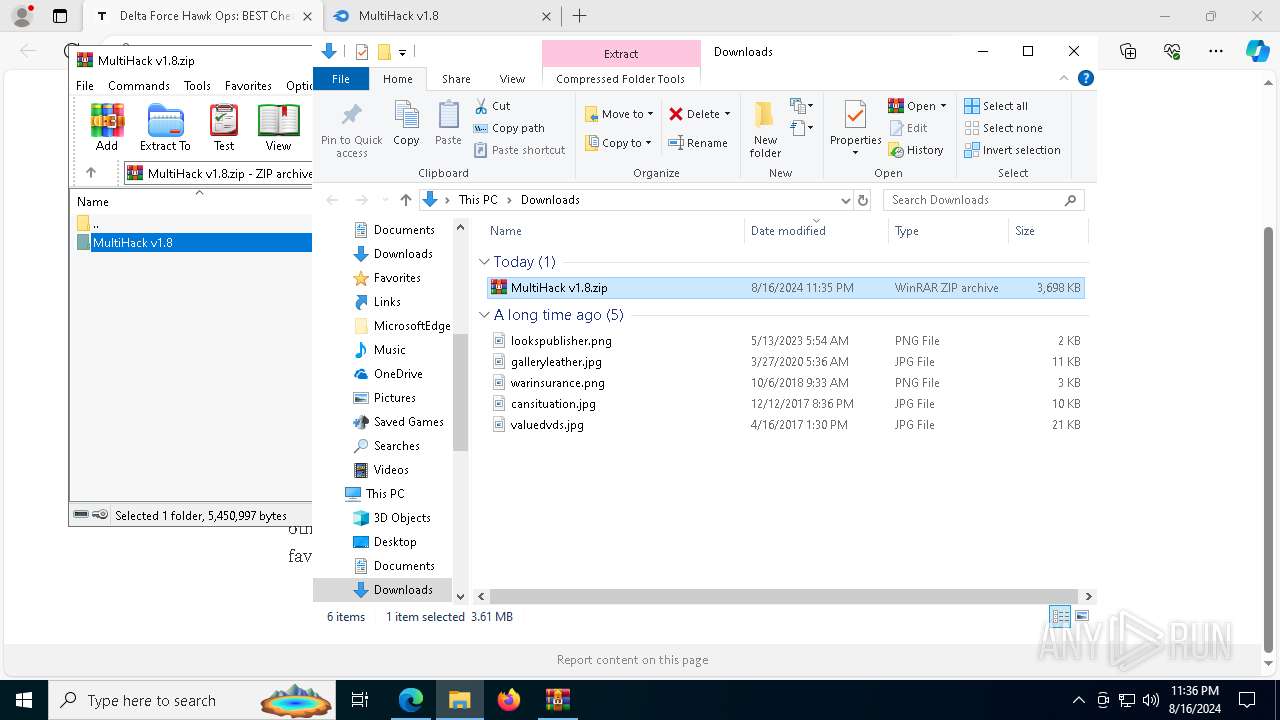
Task: Open the File tab in Explorer
Action: pos(341,79)
